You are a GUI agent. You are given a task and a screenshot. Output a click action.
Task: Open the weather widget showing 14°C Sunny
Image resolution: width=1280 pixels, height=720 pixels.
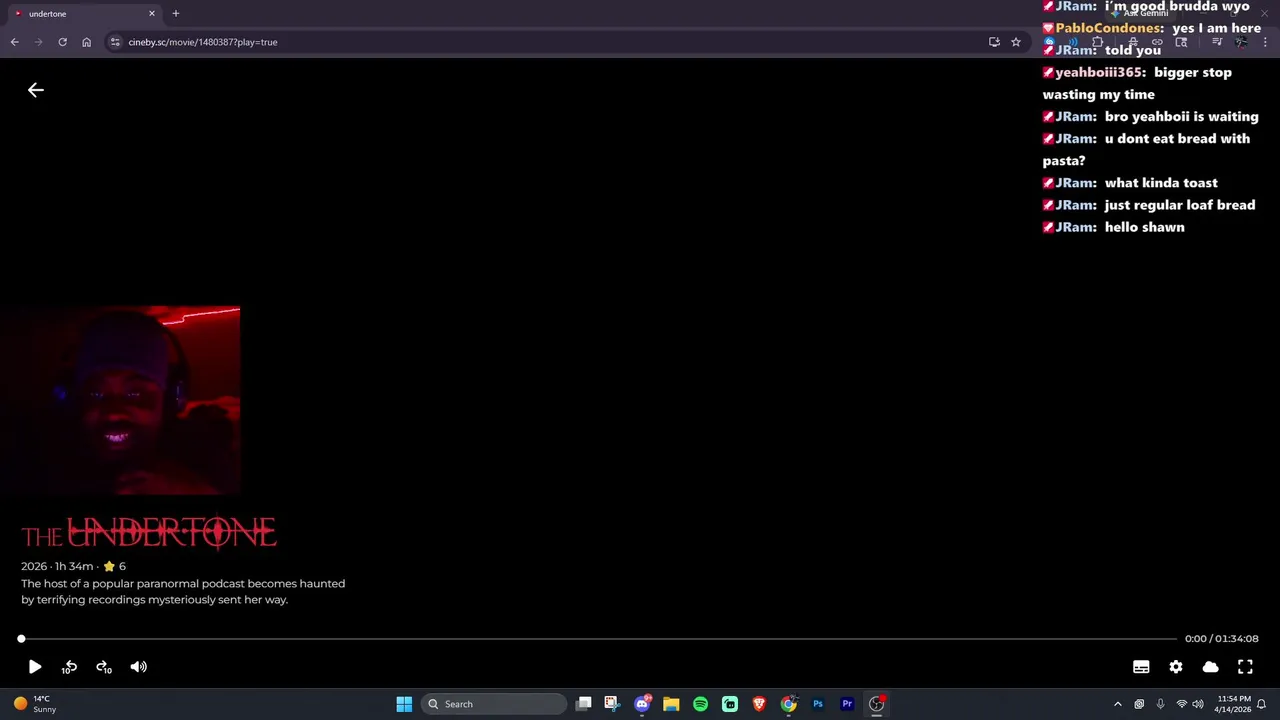35,704
